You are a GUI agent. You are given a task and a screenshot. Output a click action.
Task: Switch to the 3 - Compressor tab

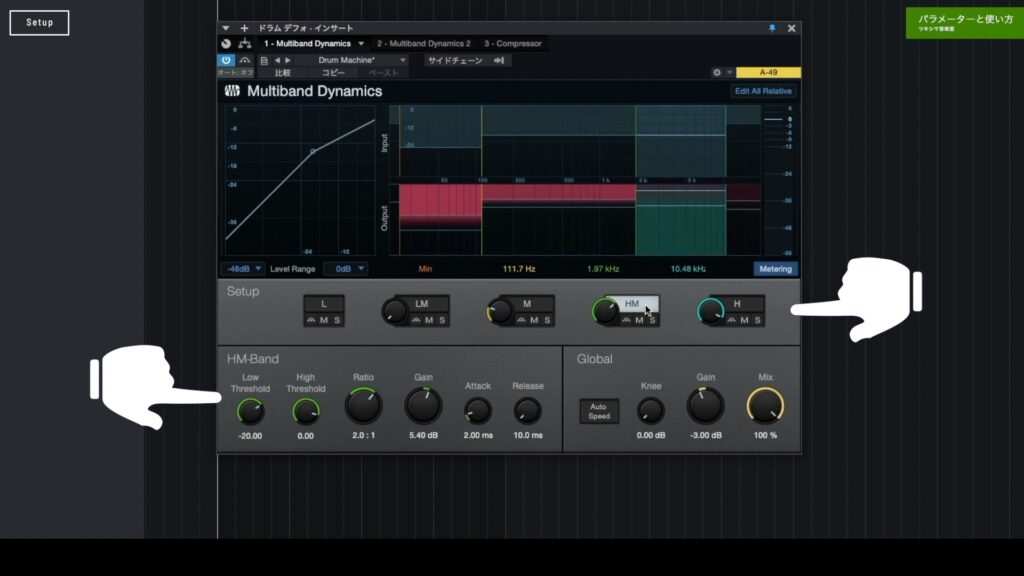tap(513, 44)
